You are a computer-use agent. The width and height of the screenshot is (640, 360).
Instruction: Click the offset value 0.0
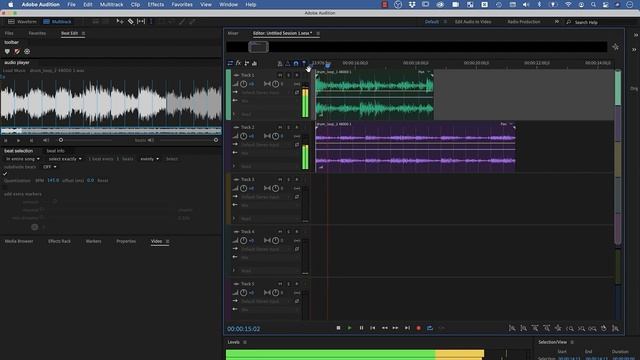(x=90, y=180)
